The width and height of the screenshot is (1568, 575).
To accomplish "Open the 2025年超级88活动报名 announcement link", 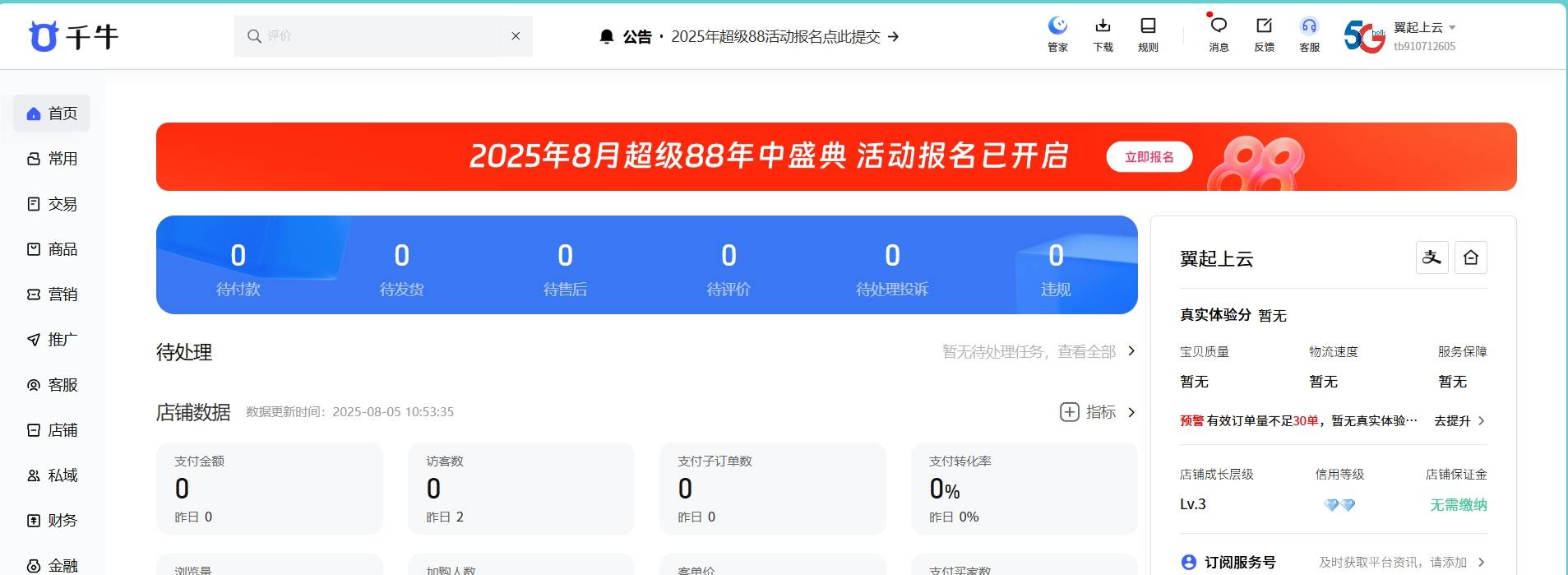I will click(x=784, y=36).
